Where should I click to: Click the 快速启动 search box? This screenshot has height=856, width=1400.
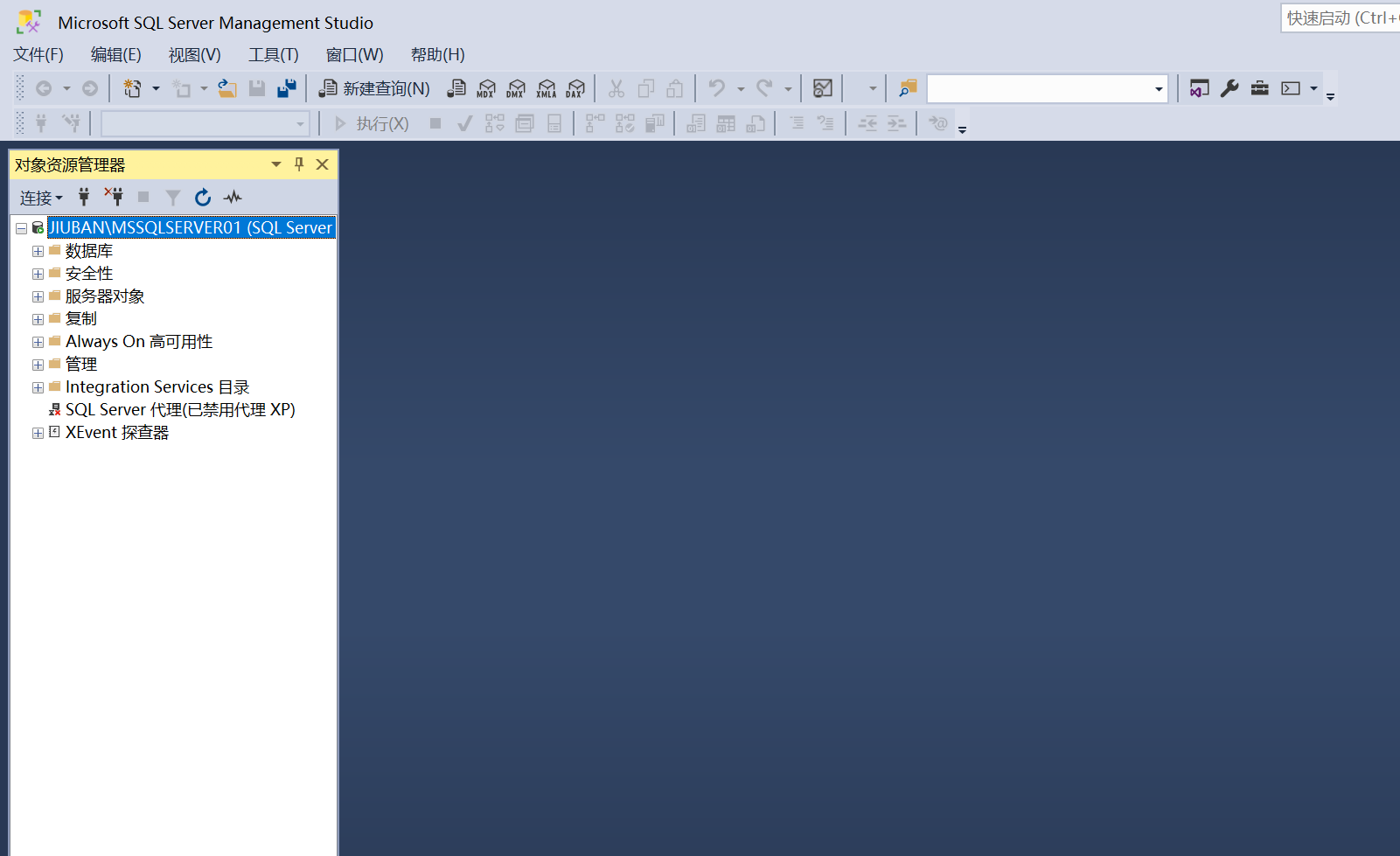pyautogui.click(x=1341, y=18)
